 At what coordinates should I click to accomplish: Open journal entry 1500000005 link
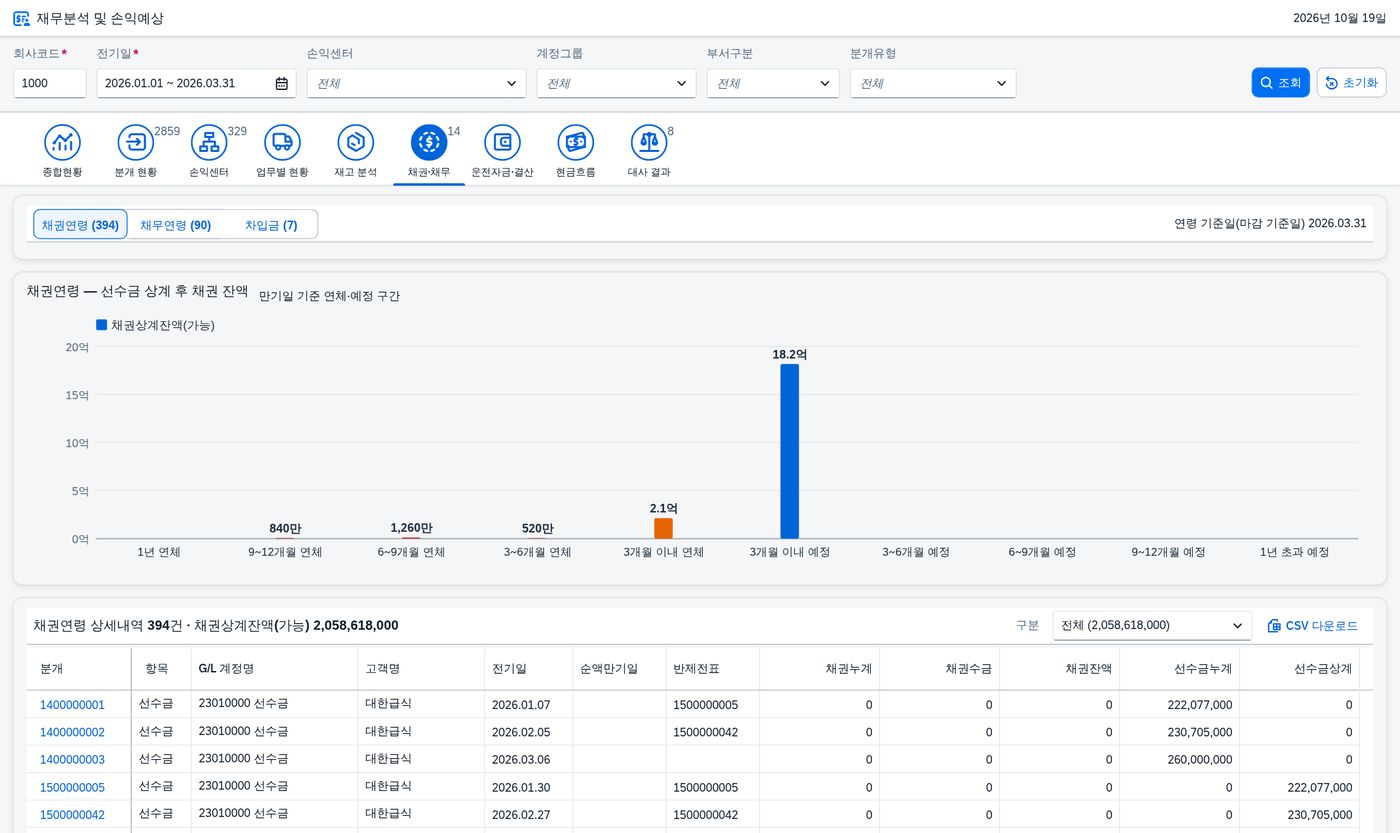point(72,787)
